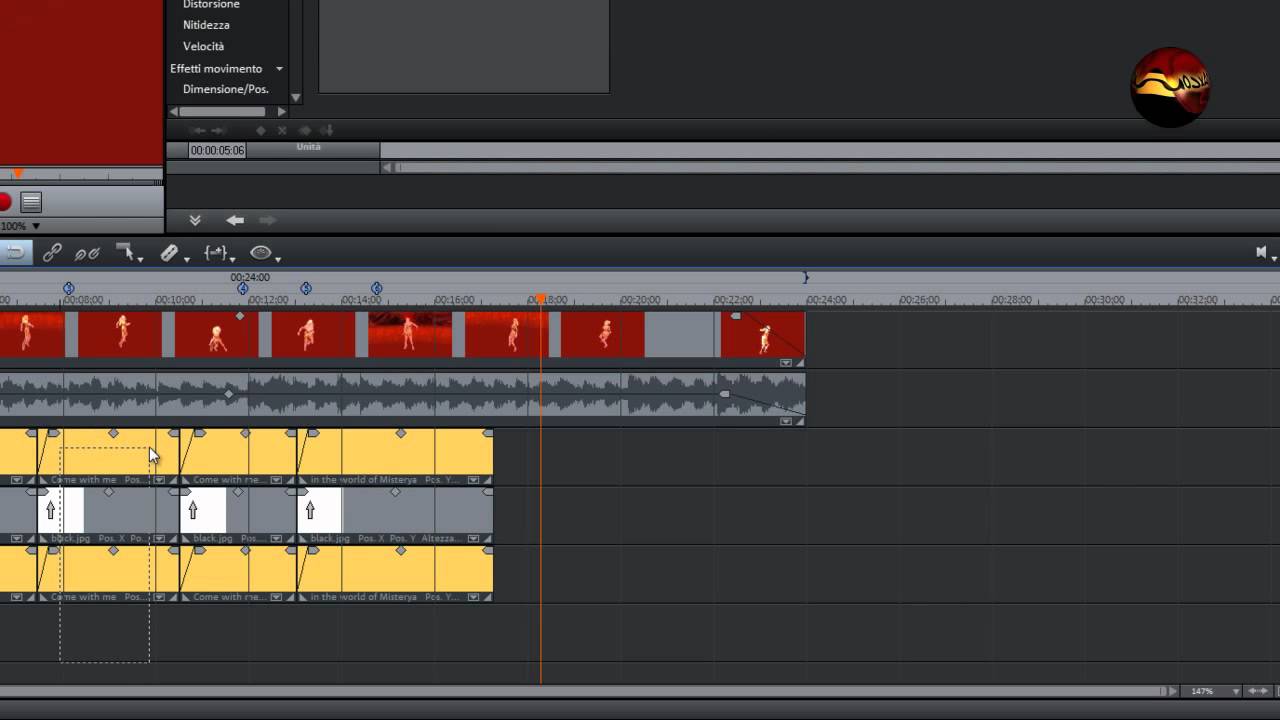Click upward arrow on third black.jpg clip
Image resolution: width=1280 pixels, height=720 pixels.
pyautogui.click(x=310, y=511)
